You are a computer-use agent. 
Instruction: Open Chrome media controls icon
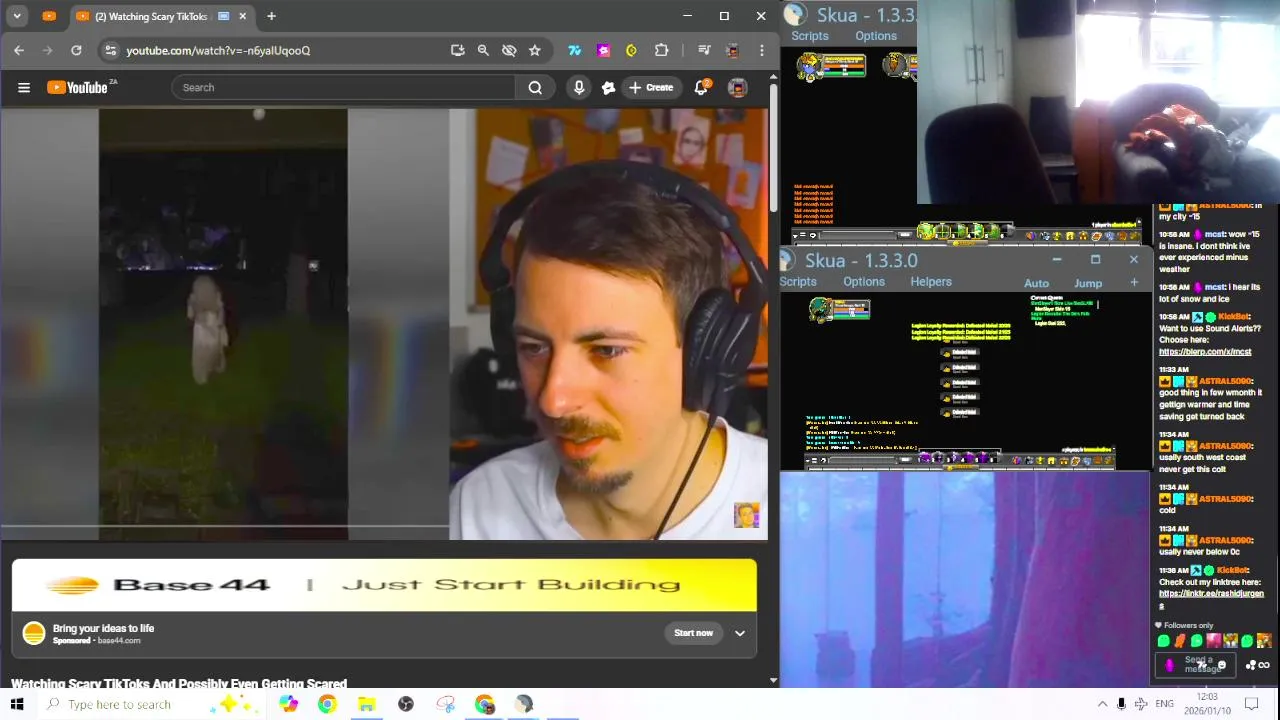[x=704, y=50]
